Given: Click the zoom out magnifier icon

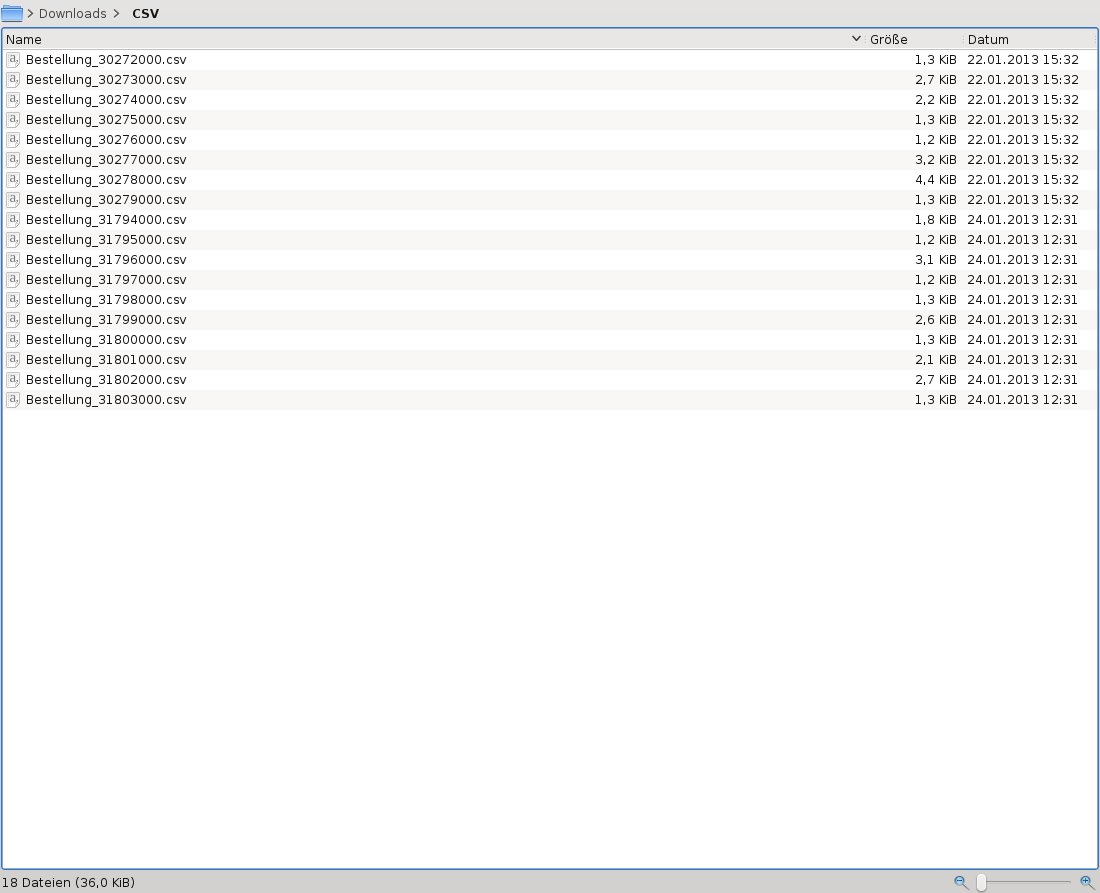Looking at the screenshot, I should coord(961,882).
